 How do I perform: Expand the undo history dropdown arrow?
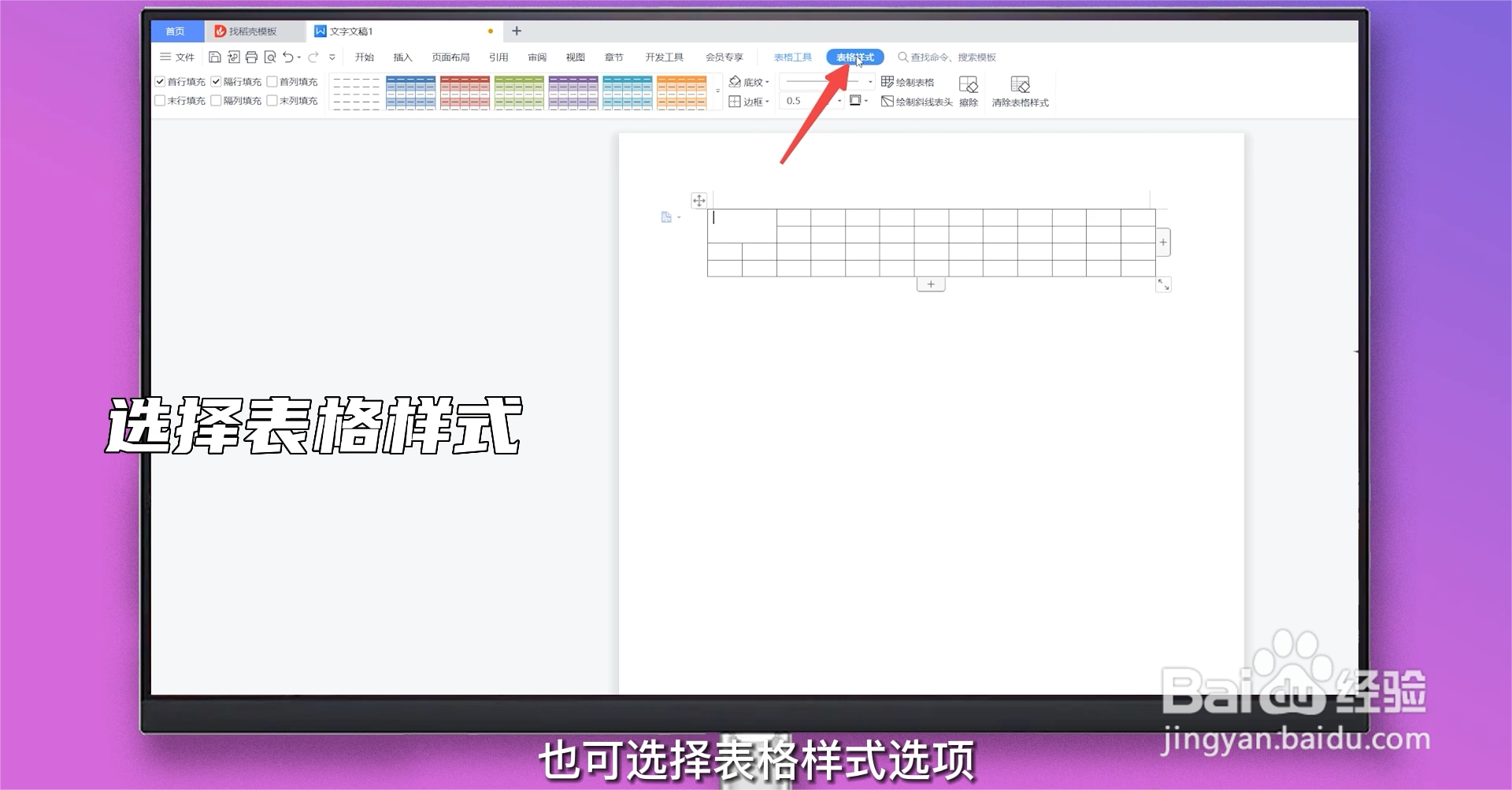pyautogui.click(x=299, y=57)
